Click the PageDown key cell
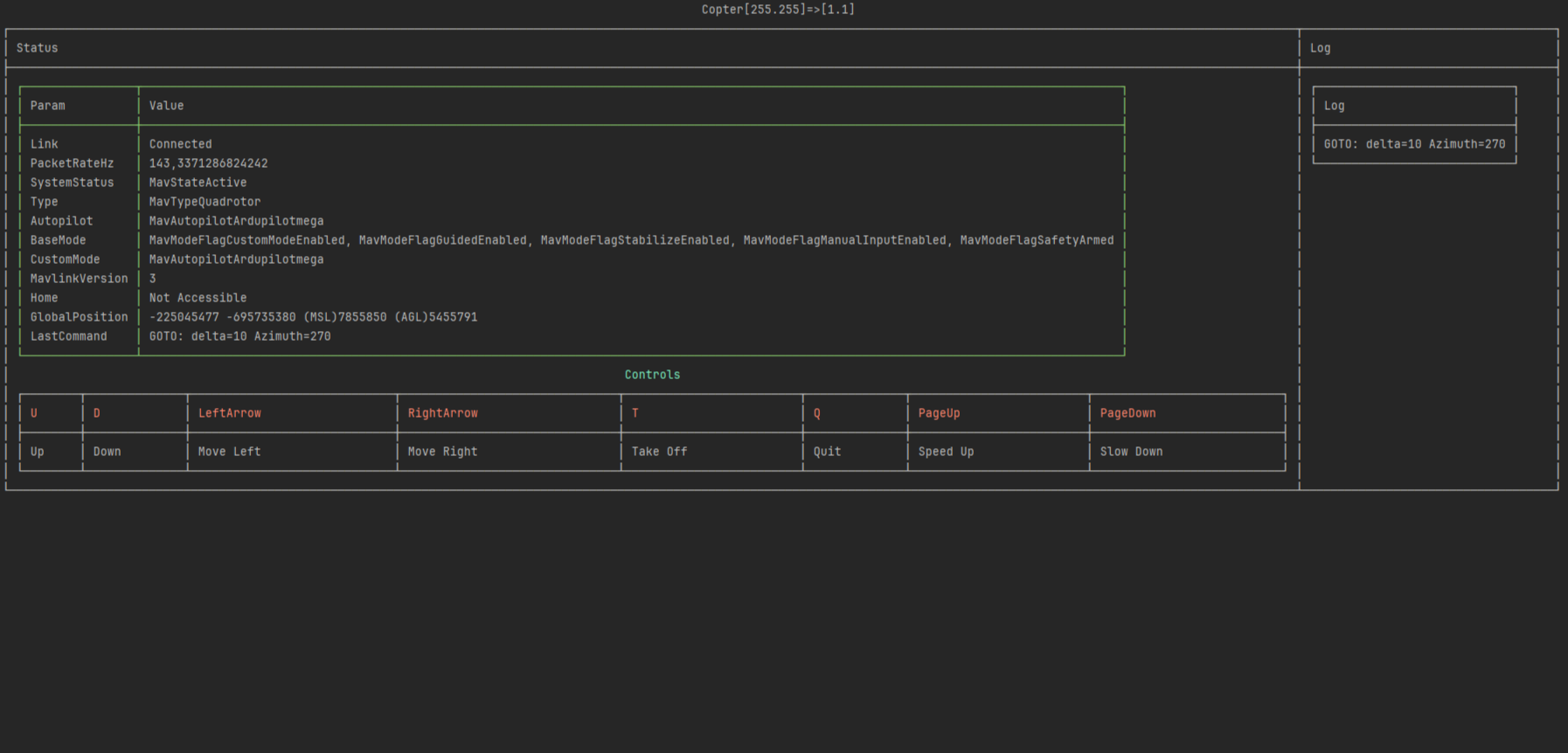The height and width of the screenshot is (753, 1568). (1188, 413)
